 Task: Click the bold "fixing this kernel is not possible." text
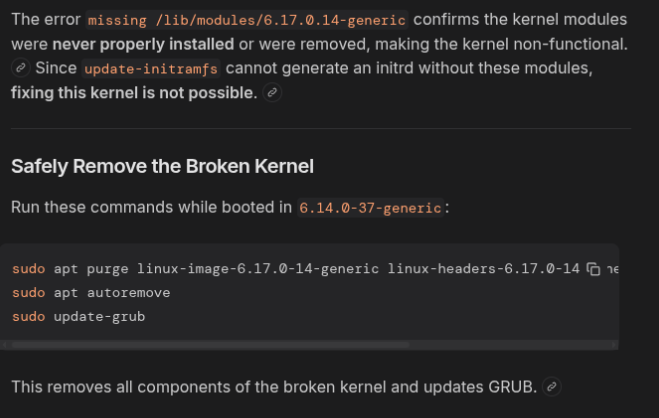134,93
